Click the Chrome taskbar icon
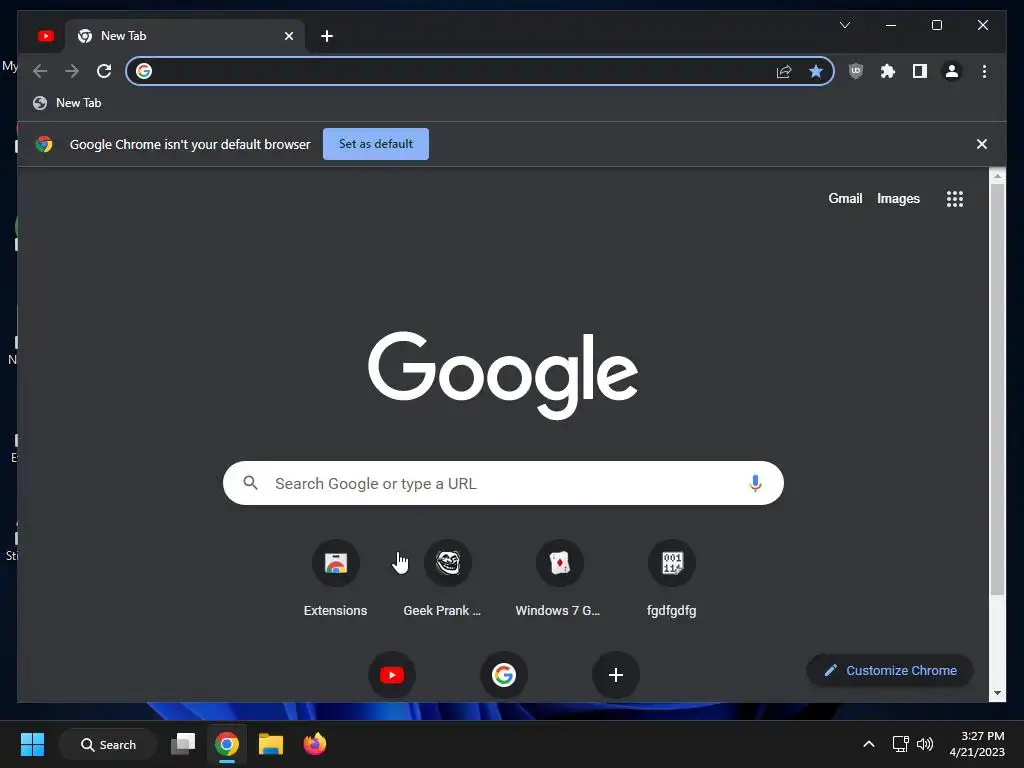This screenshot has height=768, width=1024. (227, 744)
